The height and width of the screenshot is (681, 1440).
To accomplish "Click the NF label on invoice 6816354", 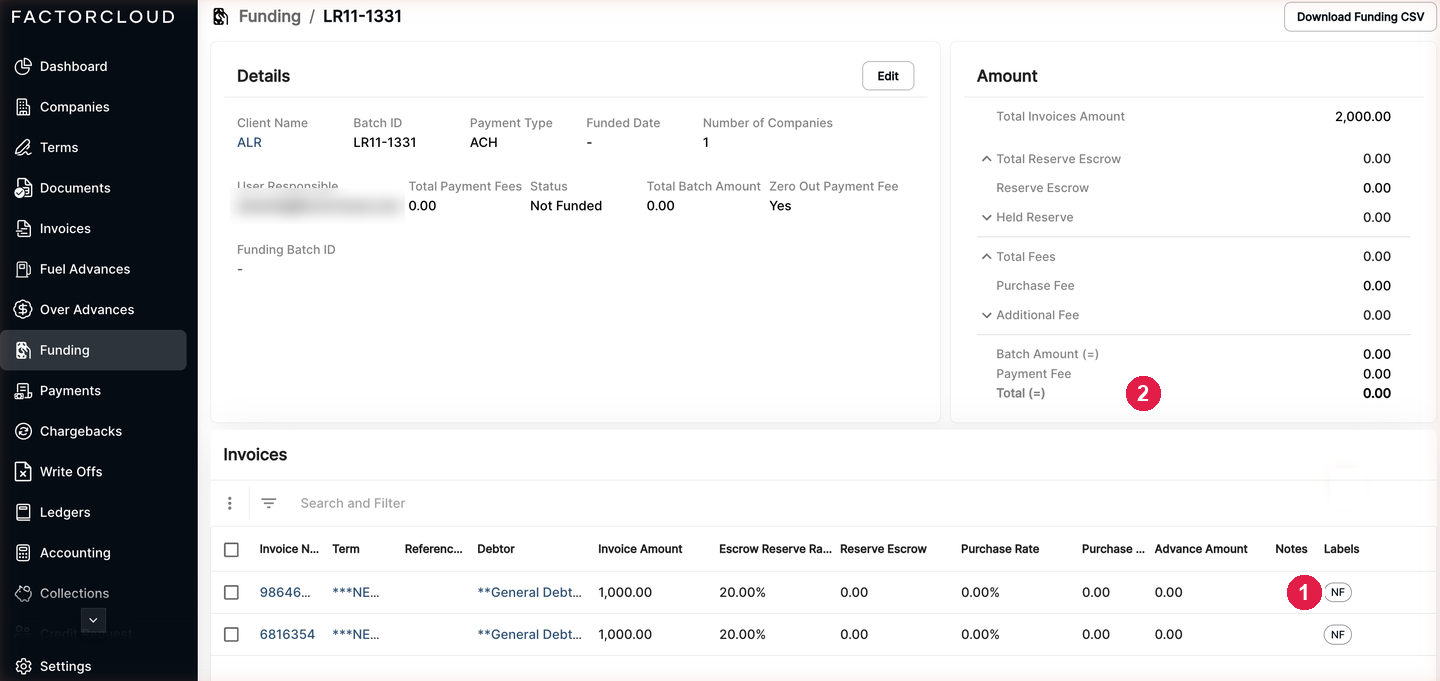I will (1337, 634).
